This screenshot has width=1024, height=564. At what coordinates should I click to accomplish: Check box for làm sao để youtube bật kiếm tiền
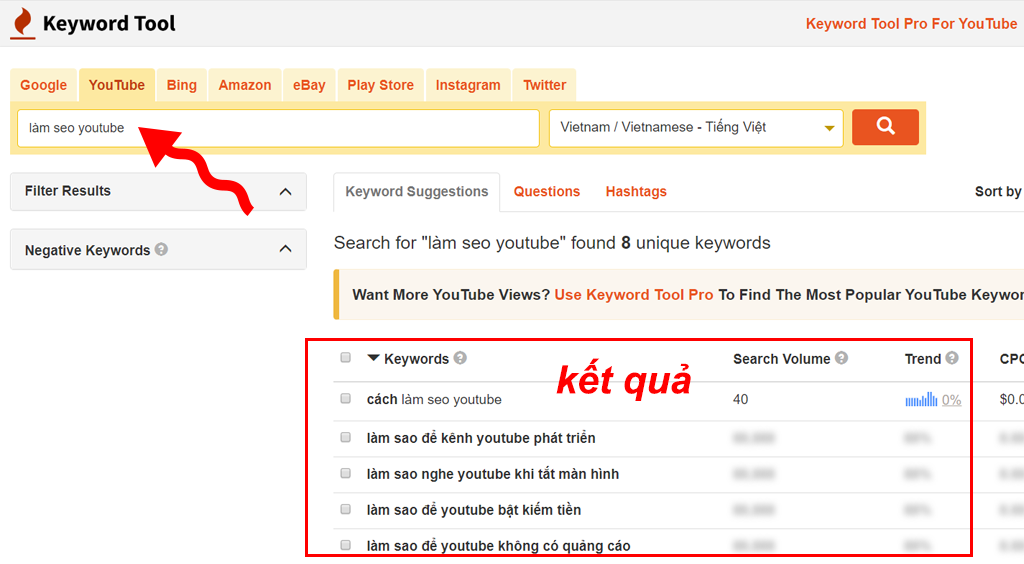345,509
